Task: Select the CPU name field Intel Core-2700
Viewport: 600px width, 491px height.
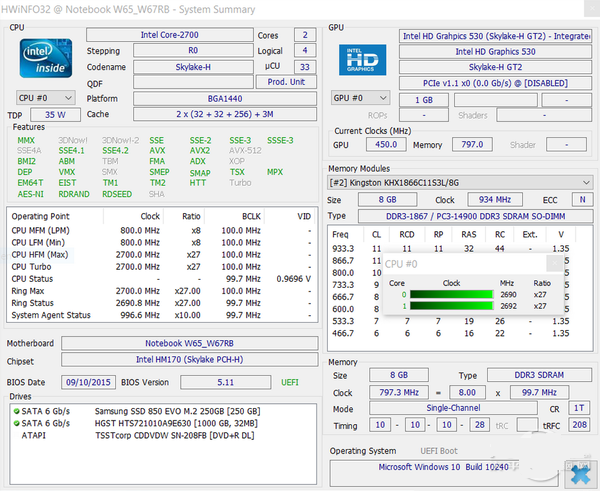Action: 170,35
